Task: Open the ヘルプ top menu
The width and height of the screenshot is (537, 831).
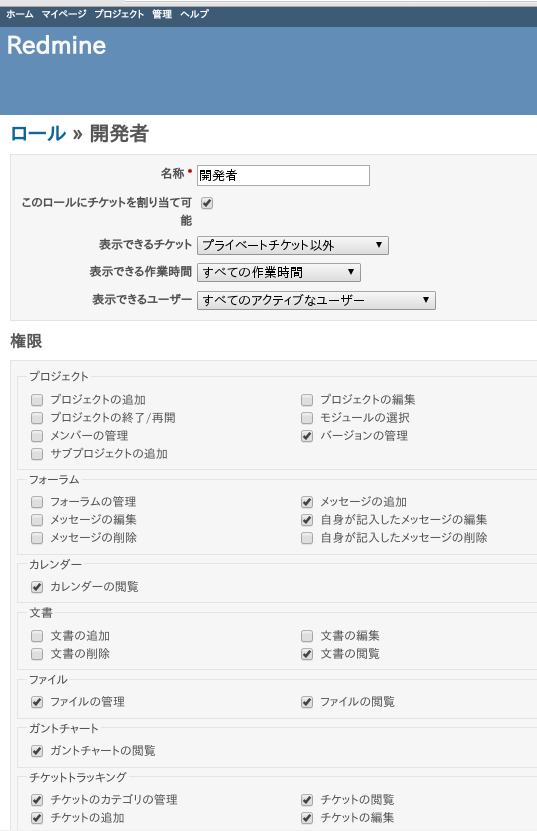Action: pos(194,14)
